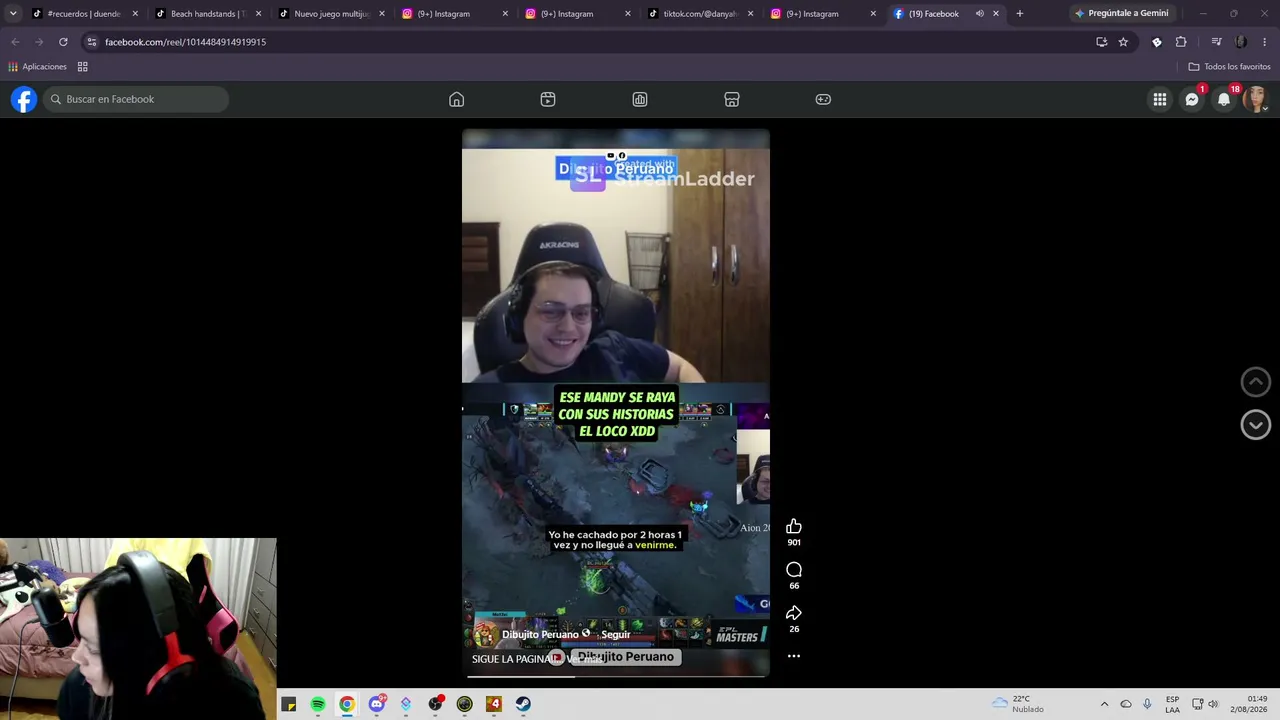
Task: Seek in the reel progress bar
Action: pyautogui.click(x=616, y=676)
